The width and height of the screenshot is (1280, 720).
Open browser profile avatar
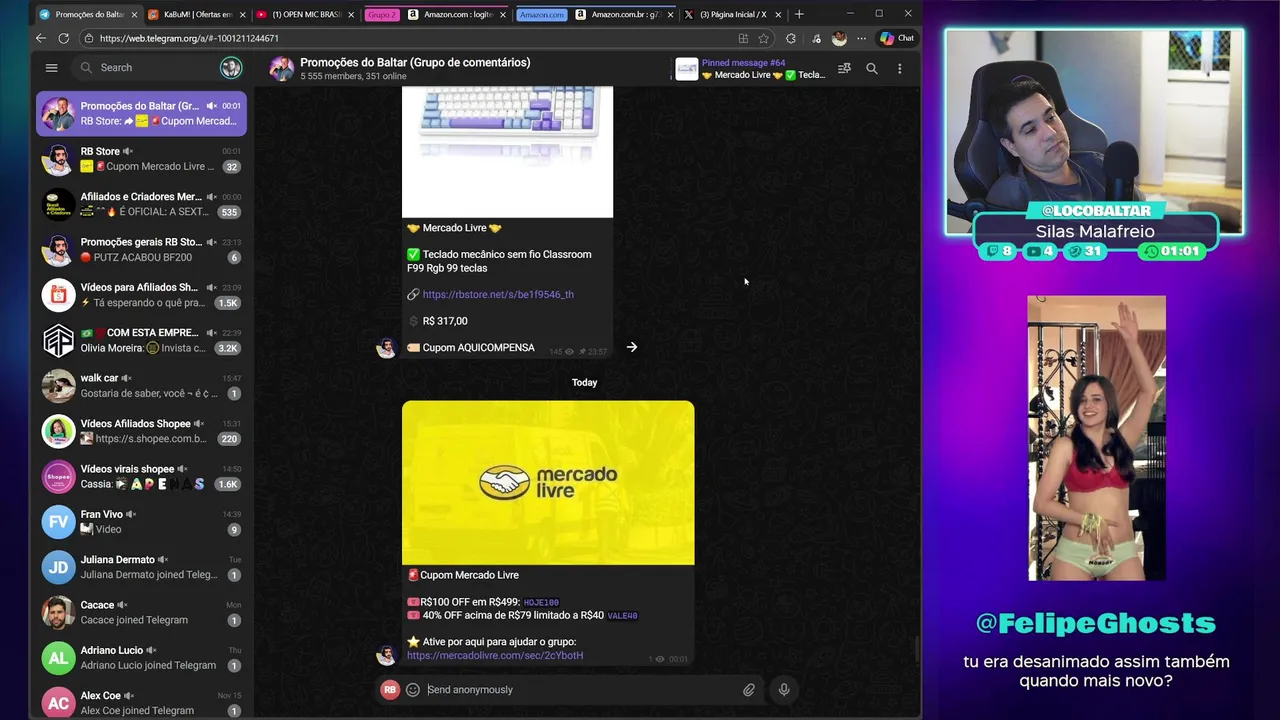[x=839, y=38]
